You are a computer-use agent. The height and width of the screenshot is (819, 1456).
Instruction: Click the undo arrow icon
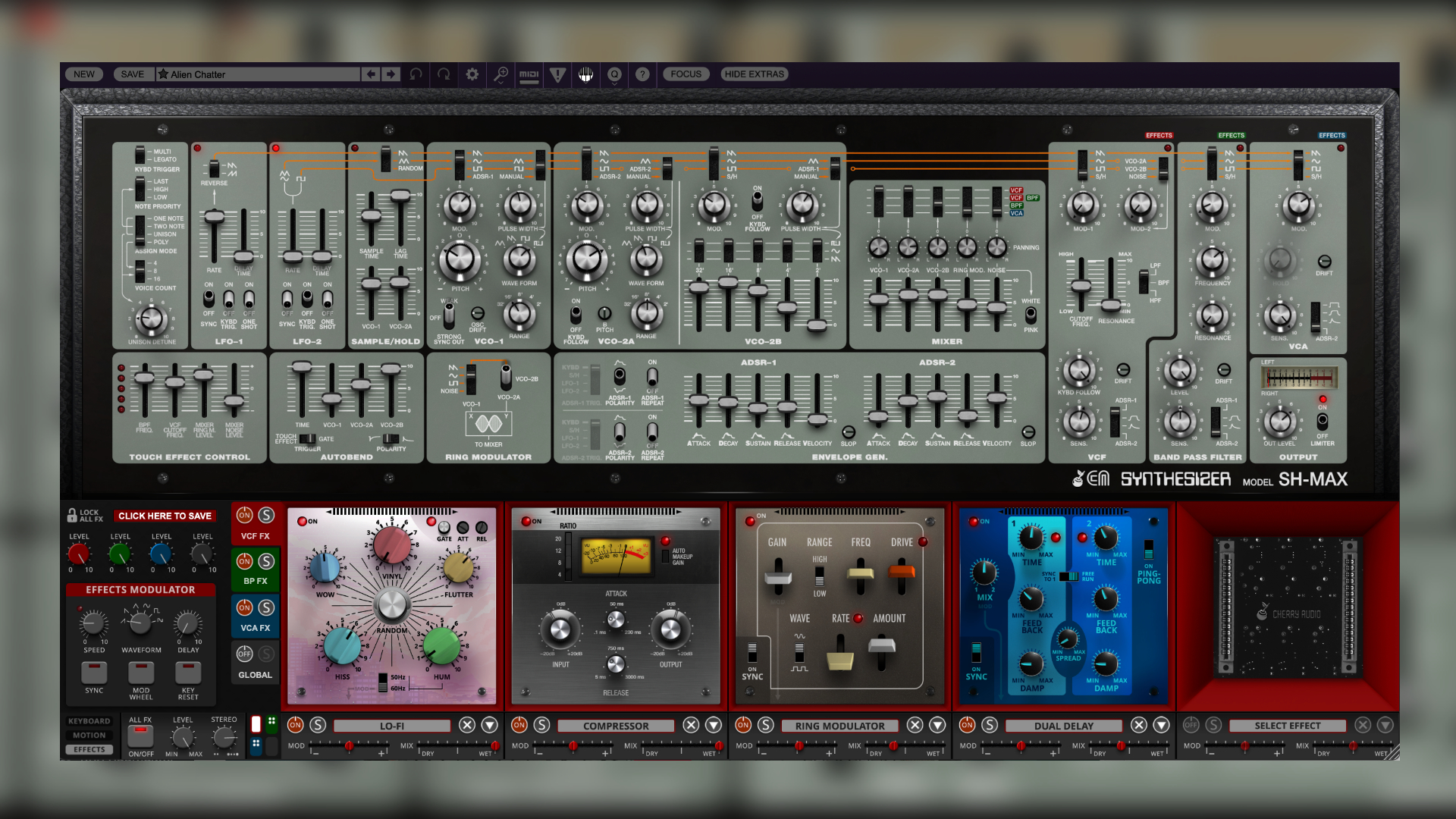pyautogui.click(x=416, y=74)
